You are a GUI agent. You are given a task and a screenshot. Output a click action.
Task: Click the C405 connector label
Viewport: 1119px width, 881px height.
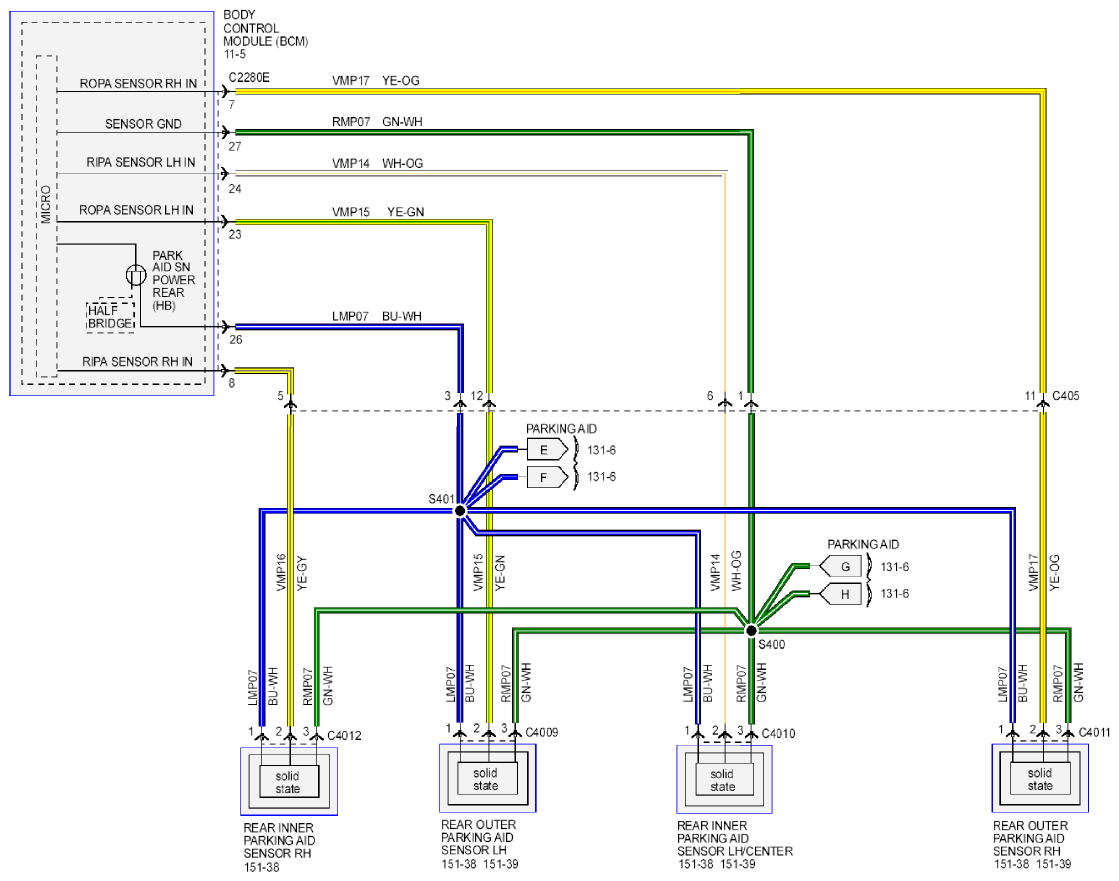[x=1065, y=396]
